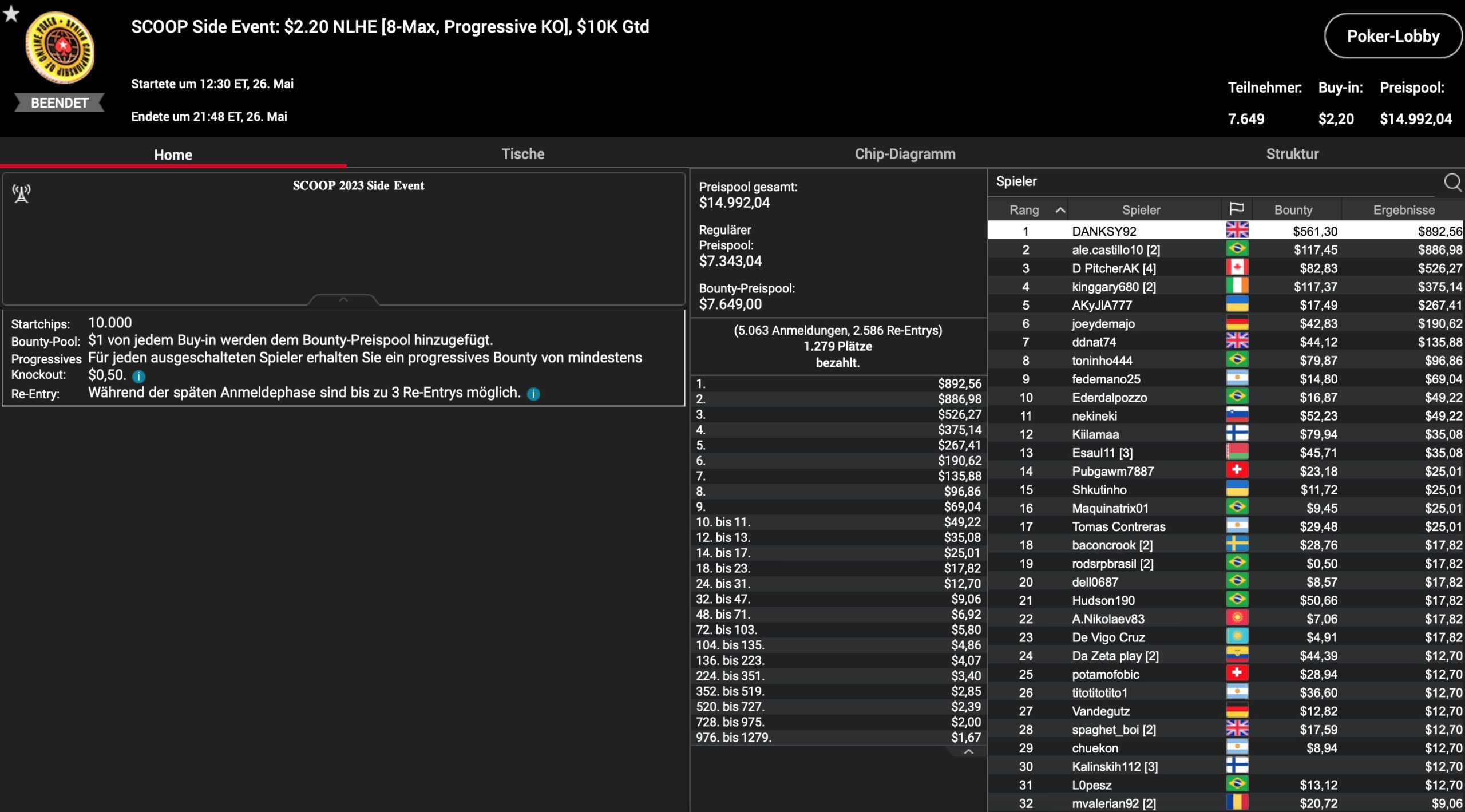Click ddnat74's United Kingdom flag

(x=1237, y=341)
